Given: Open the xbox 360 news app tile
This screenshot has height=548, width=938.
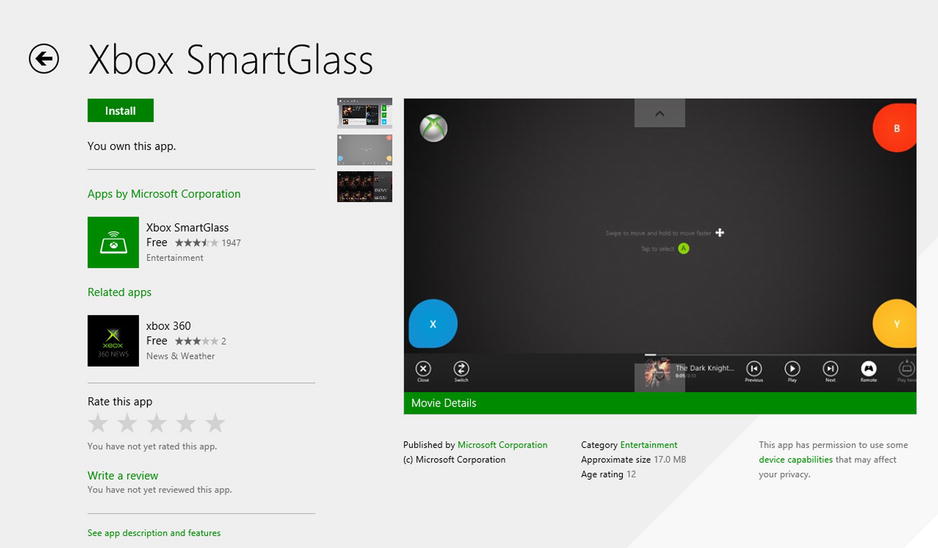Looking at the screenshot, I should coord(113,341).
